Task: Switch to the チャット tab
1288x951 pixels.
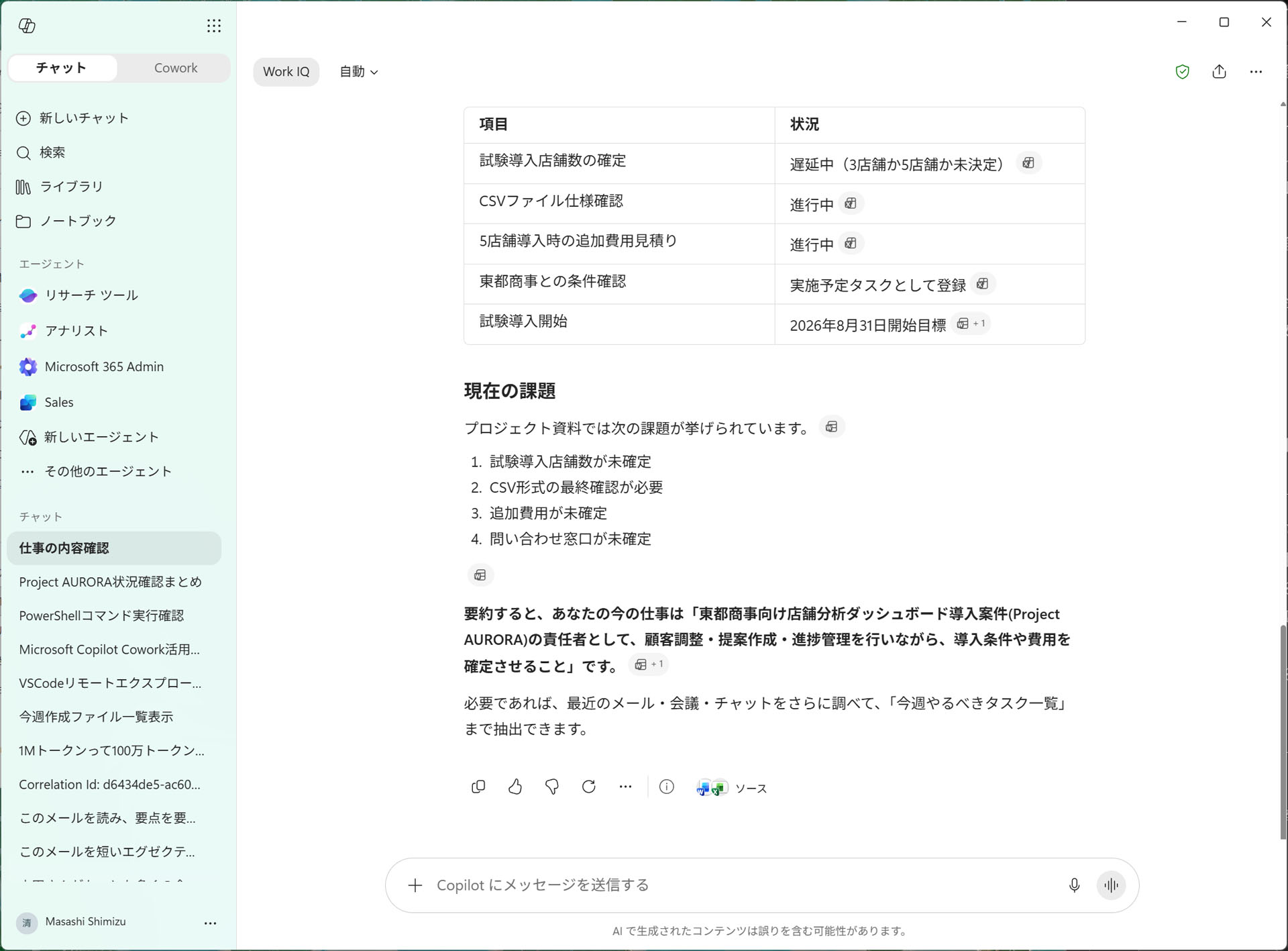Action: click(62, 68)
